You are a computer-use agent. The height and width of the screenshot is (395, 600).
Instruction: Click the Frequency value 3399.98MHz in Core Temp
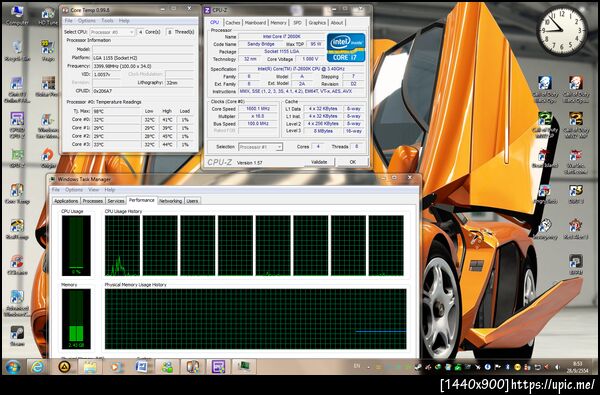tap(143, 66)
